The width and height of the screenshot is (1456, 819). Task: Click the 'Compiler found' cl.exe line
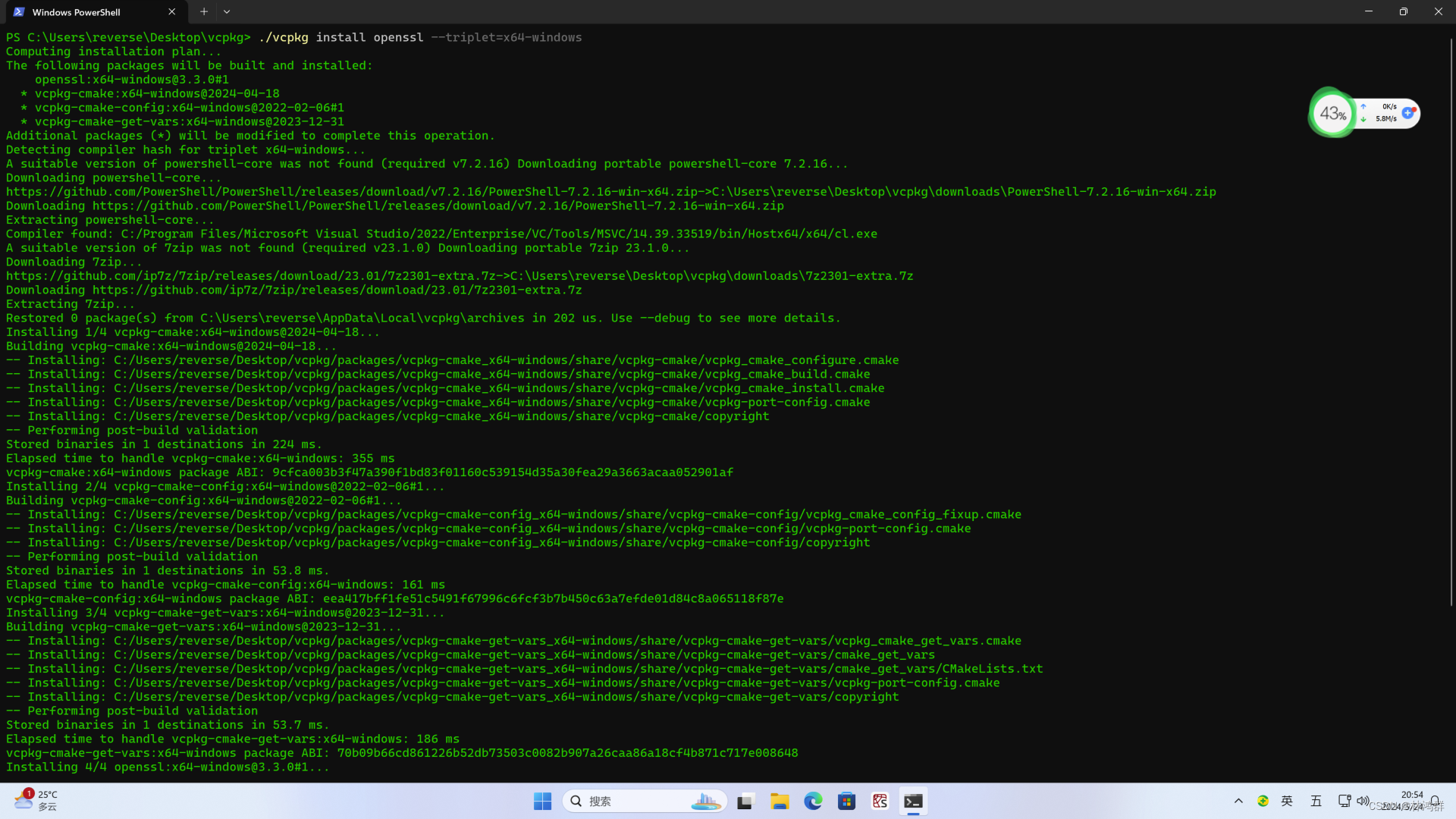(441, 234)
